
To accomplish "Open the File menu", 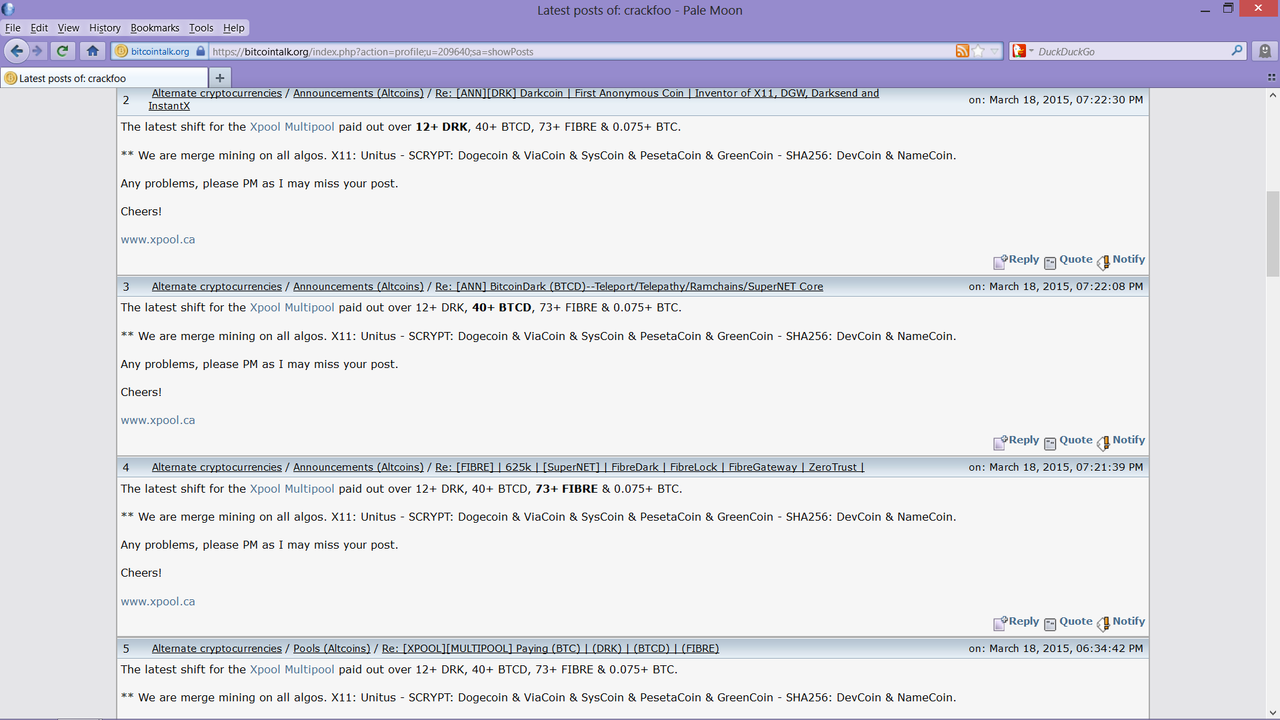I will pos(12,28).
